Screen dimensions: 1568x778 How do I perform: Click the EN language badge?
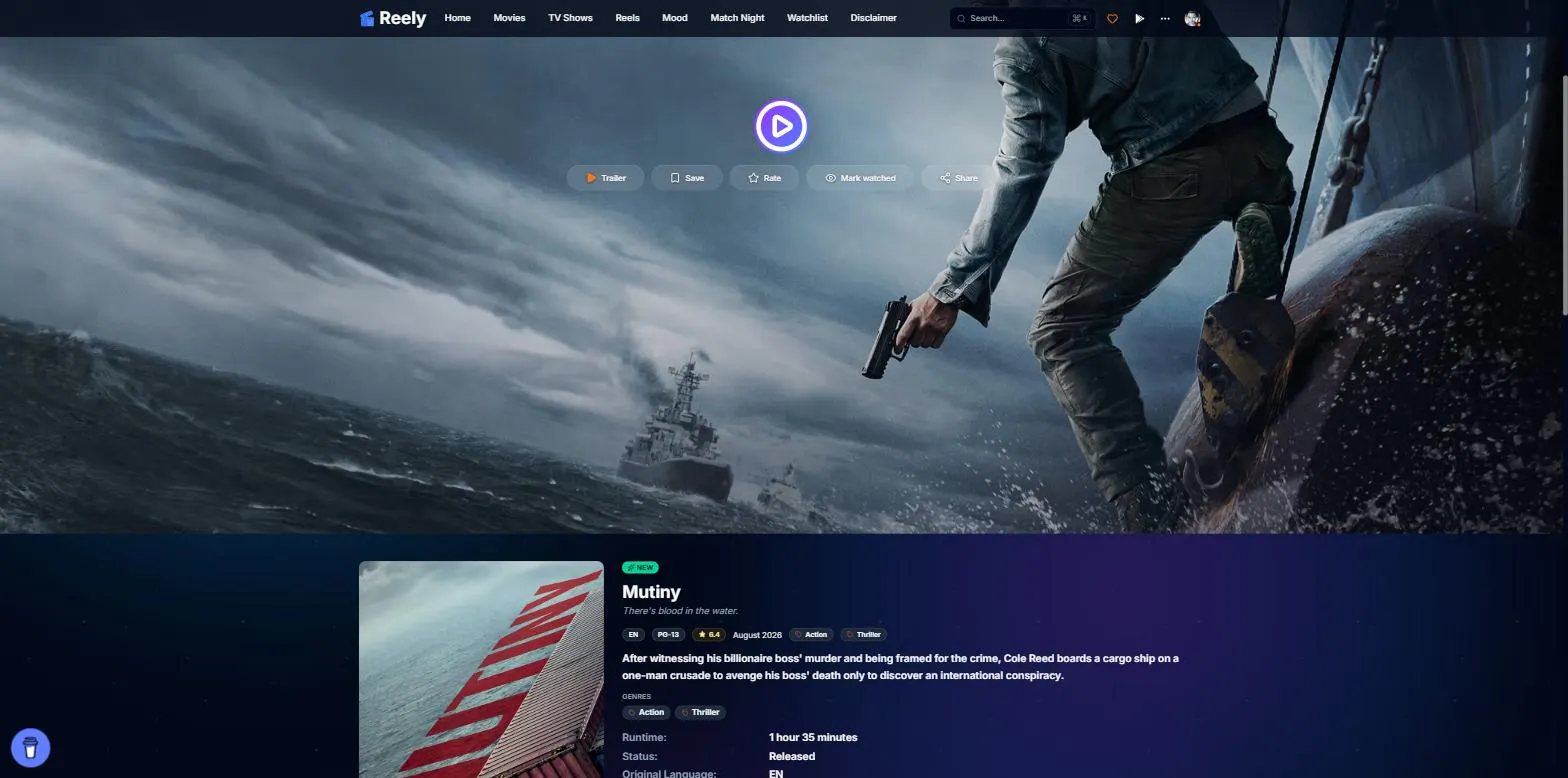(633, 635)
